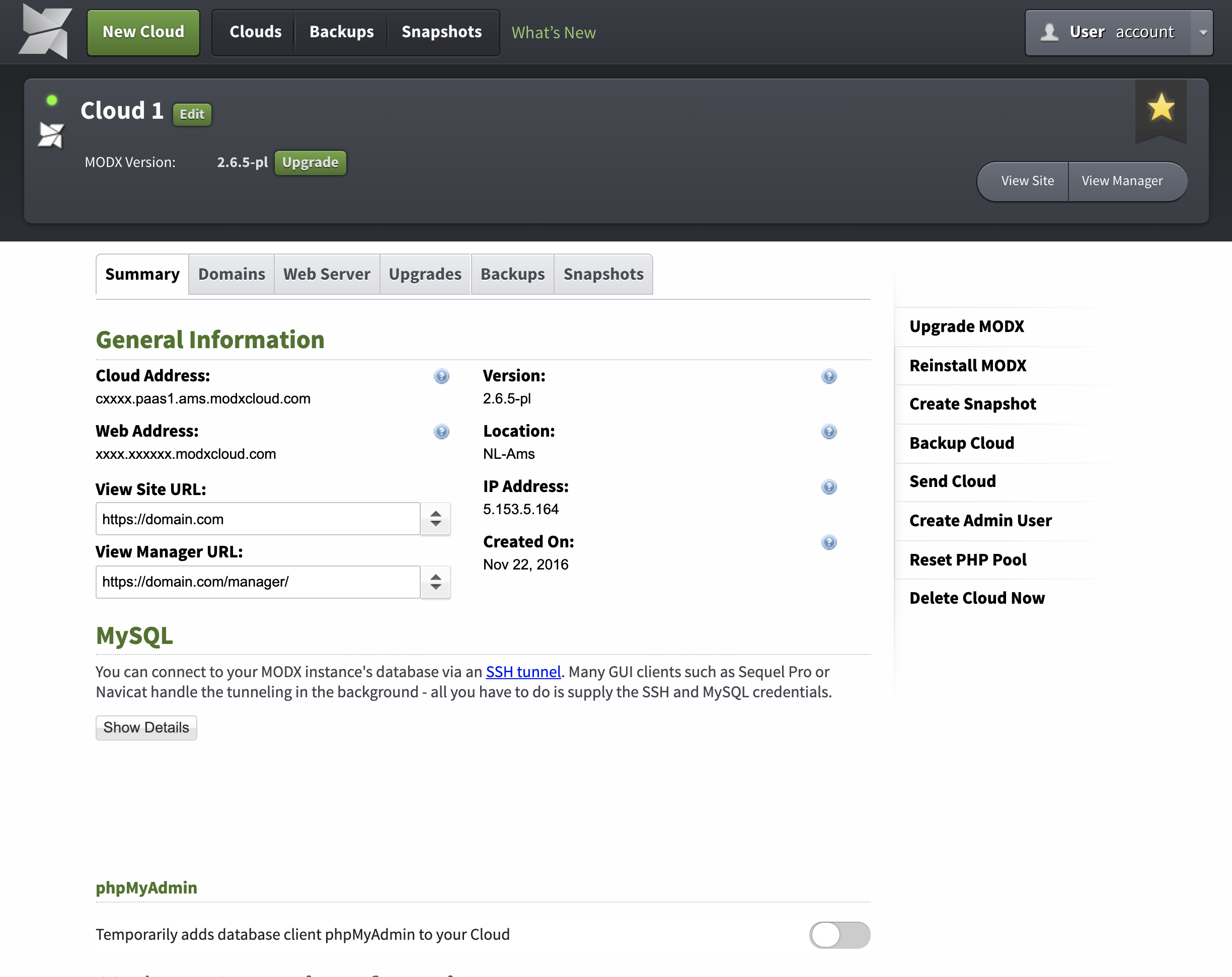Click the small MODX icon beside Cloud 1

[51, 135]
